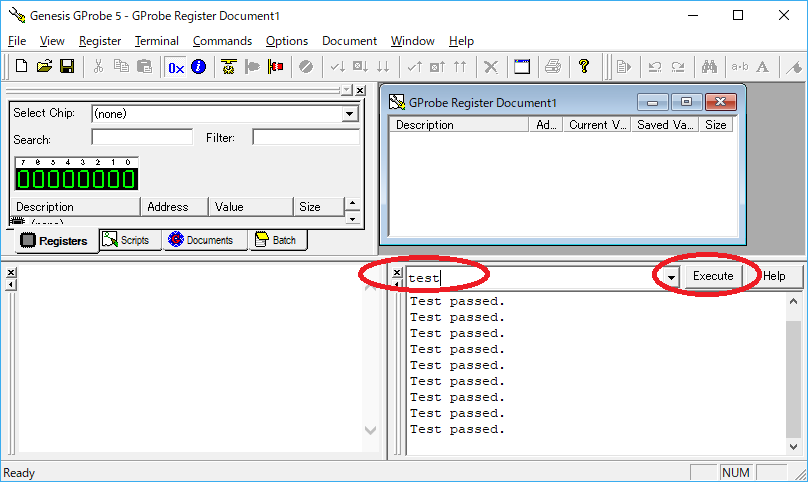Open the Document menu
This screenshot has width=808, height=482.
click(349, 41)
